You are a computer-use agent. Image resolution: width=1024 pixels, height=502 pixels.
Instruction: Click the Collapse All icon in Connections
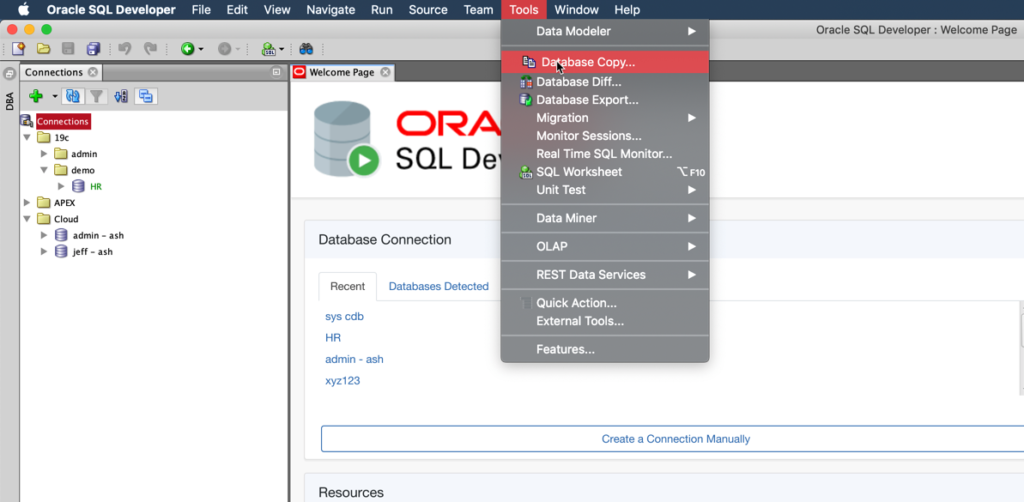click(146, 97)
